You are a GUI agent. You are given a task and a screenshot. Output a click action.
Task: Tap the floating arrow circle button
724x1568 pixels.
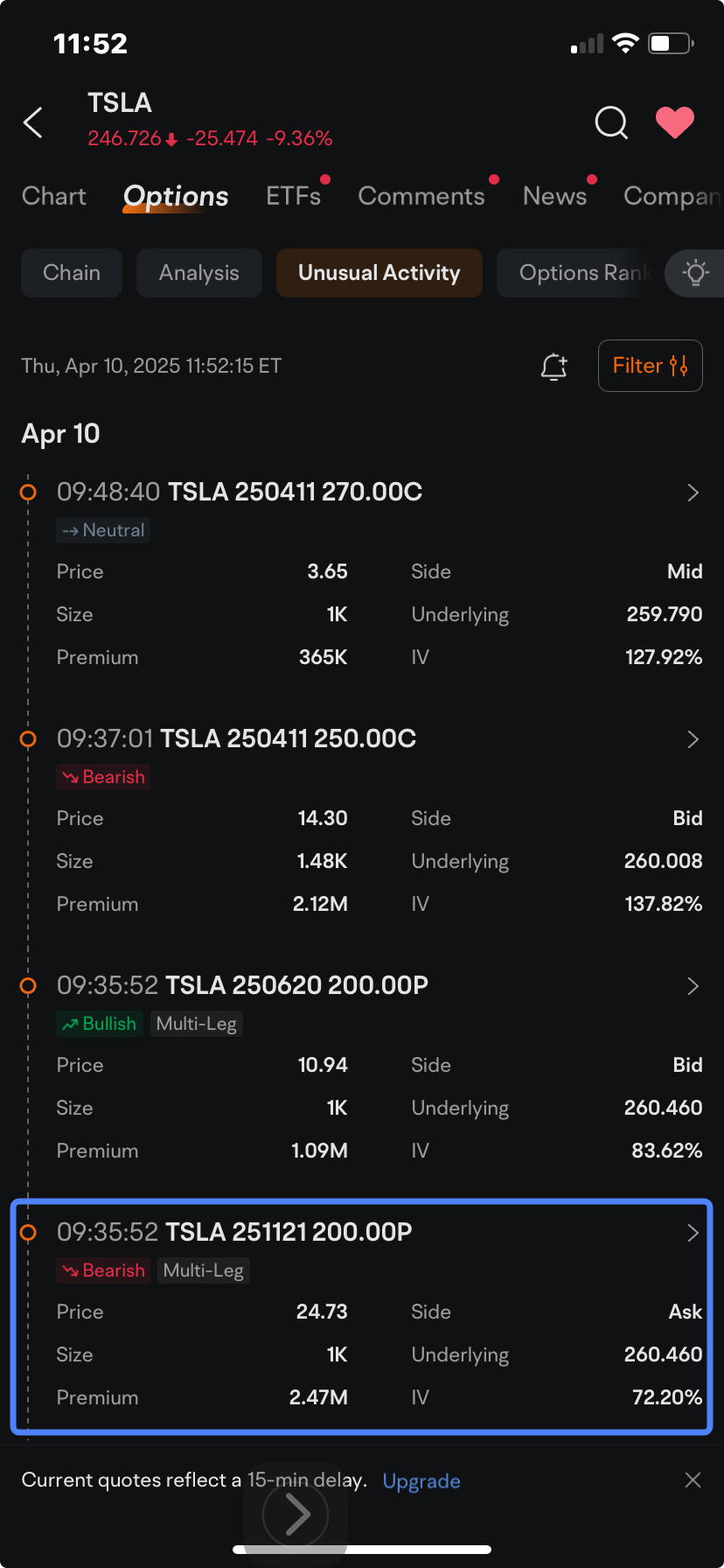click(296, 1514)
